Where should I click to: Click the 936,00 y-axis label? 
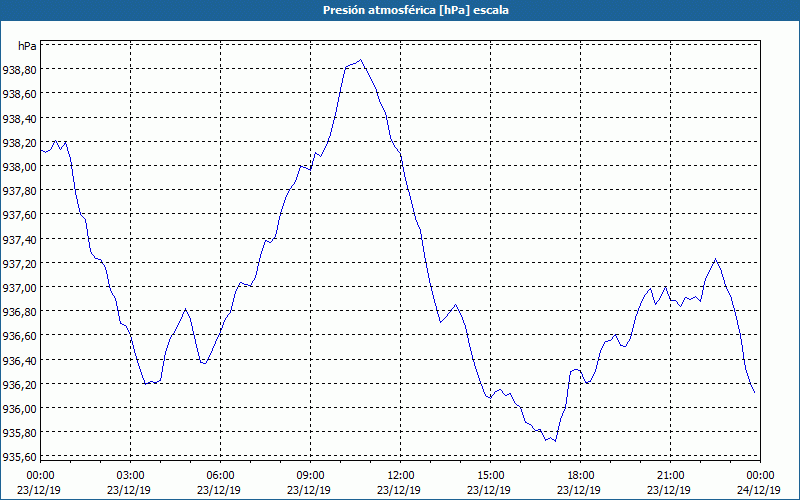19,409
